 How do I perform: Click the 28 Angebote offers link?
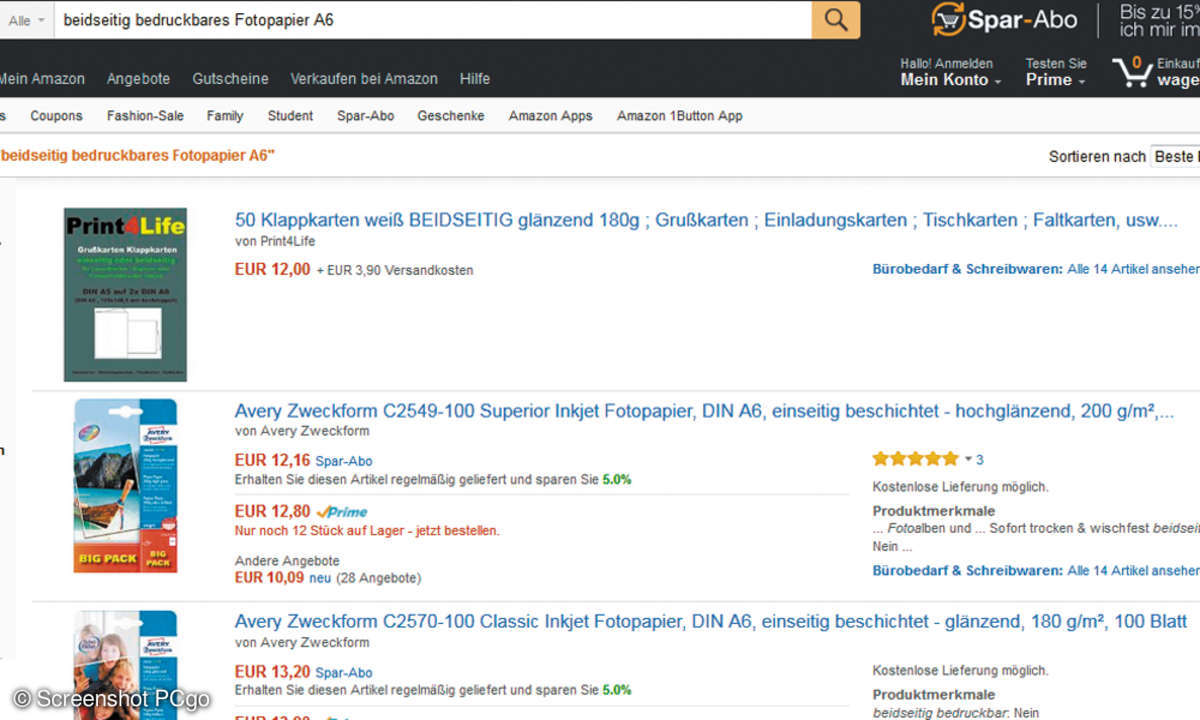[x=378, y=578]
